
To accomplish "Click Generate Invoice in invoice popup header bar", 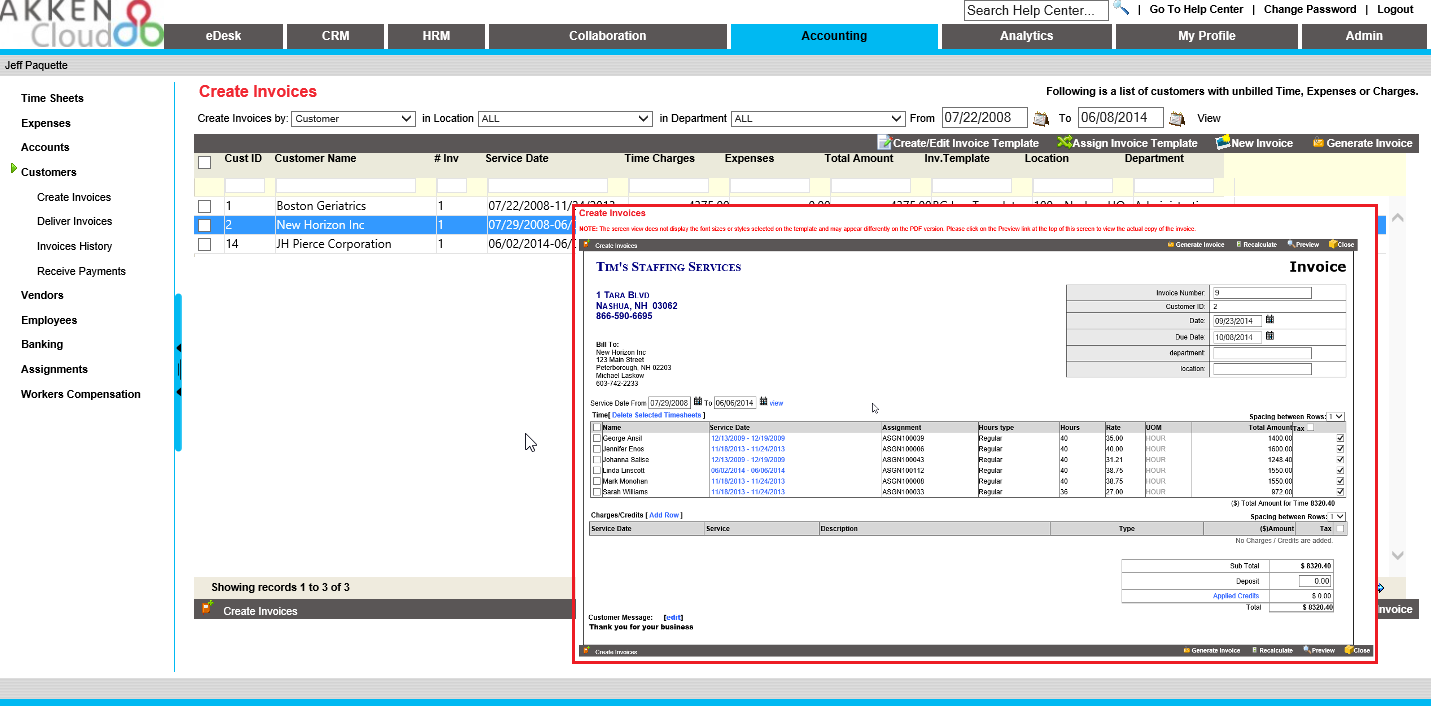I will (1195, 244).
